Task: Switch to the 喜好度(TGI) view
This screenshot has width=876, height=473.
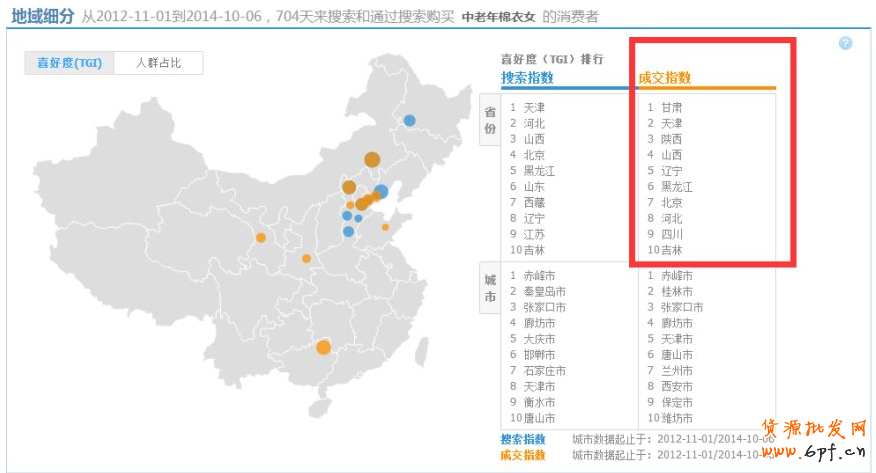Action: 70,63
